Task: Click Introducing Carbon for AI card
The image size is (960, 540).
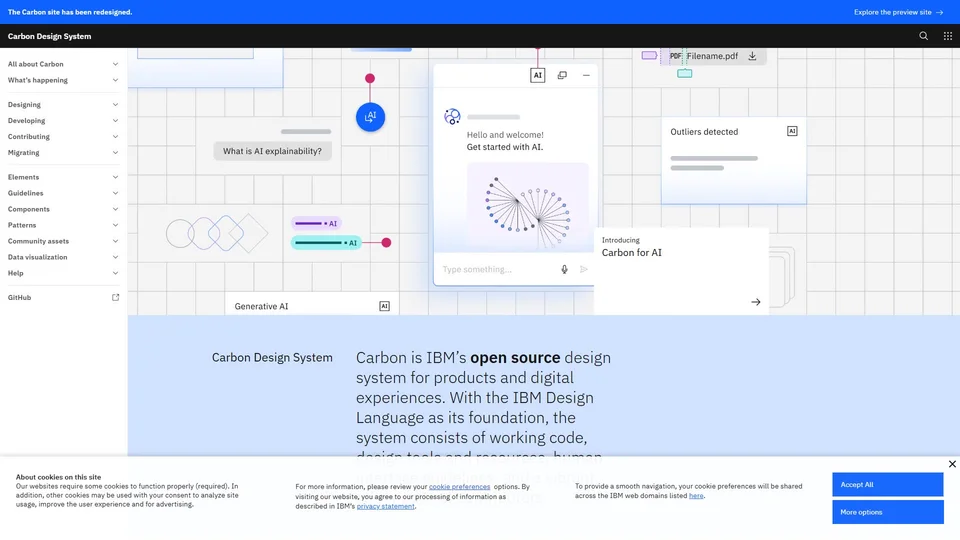Action: coord(681,271)
